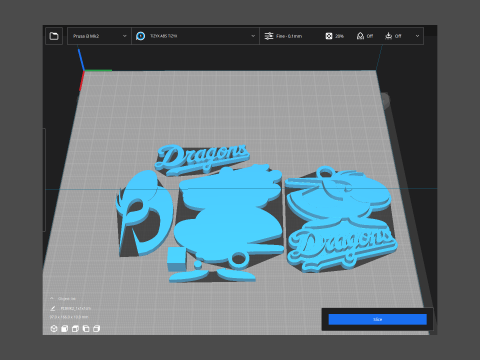Click the support icon showing Off
The image size is (480, 360).
tap(360, 36)
